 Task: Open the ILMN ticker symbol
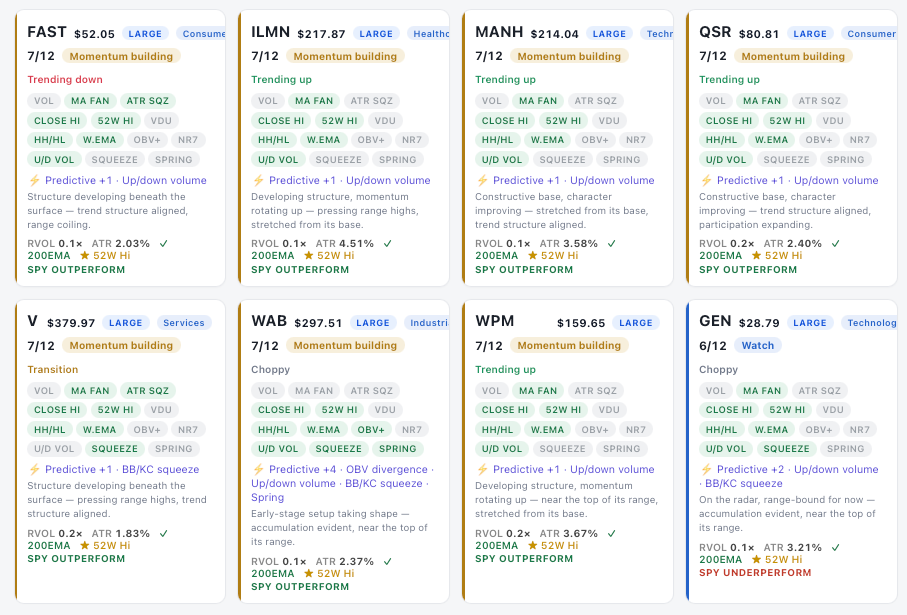click(270, 32)
